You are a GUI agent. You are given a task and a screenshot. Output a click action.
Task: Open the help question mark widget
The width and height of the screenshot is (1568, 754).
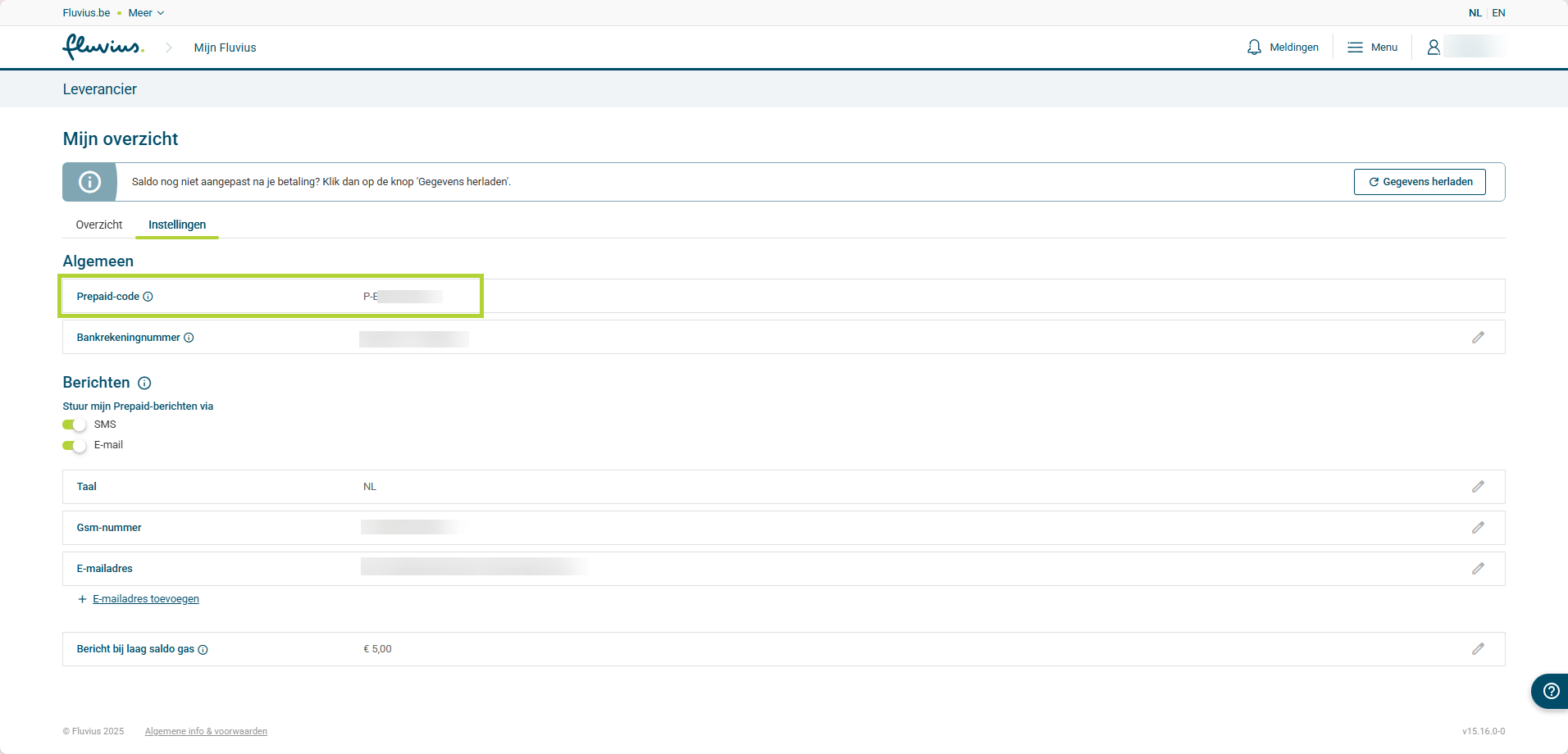tap(1550, 691)
